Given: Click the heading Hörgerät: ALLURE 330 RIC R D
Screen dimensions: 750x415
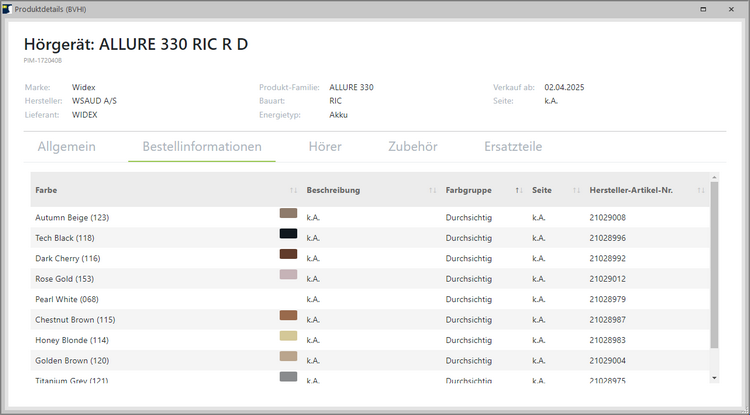Looking at the screenshot, I should [x=136, y=44].
